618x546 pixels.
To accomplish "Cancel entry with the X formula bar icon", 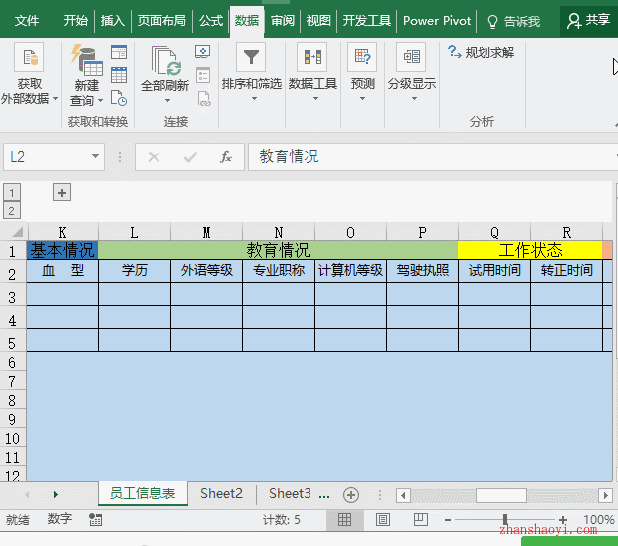I will (154, 157).
